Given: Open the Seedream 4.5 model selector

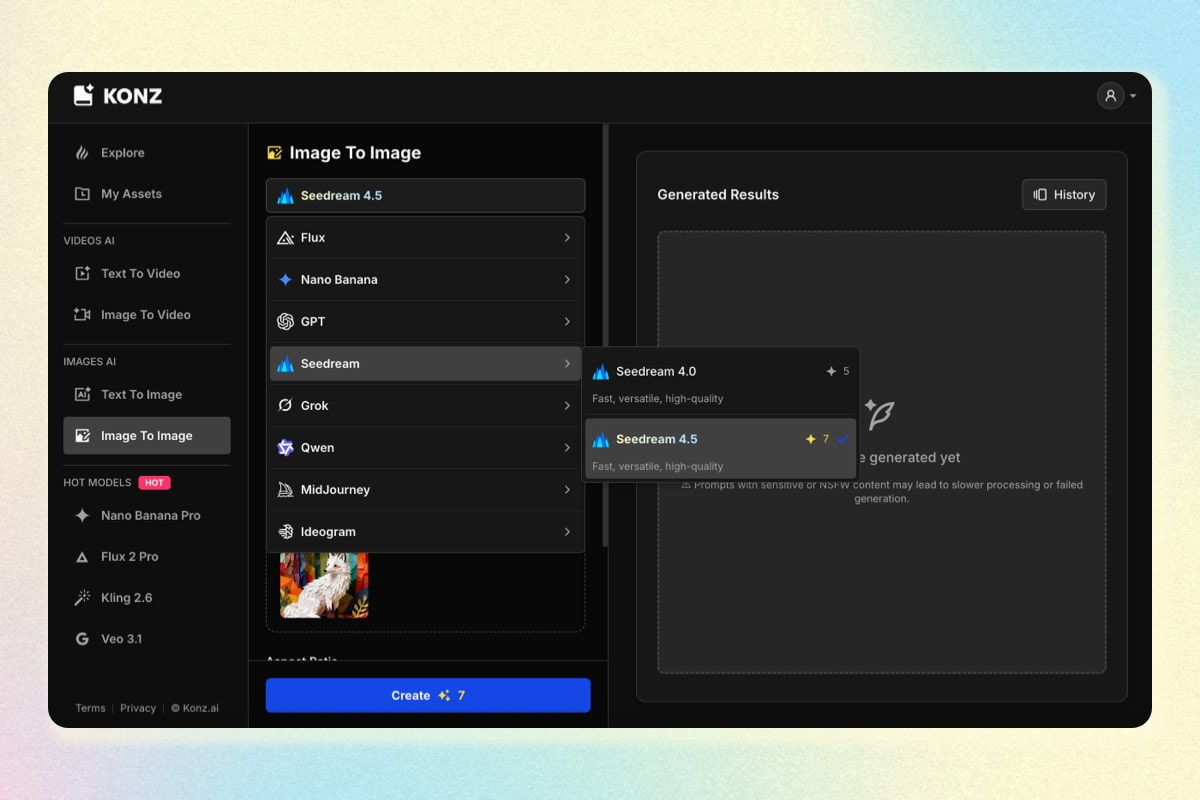Looking at the screenshot, I should tap(426, 195).
